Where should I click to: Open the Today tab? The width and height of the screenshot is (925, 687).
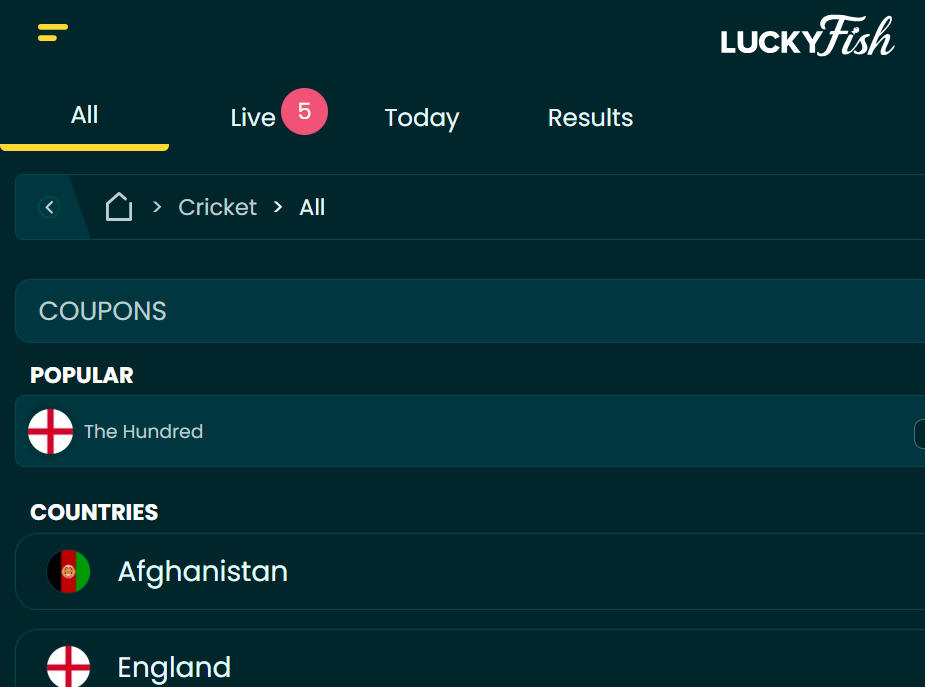click(422, 117)
